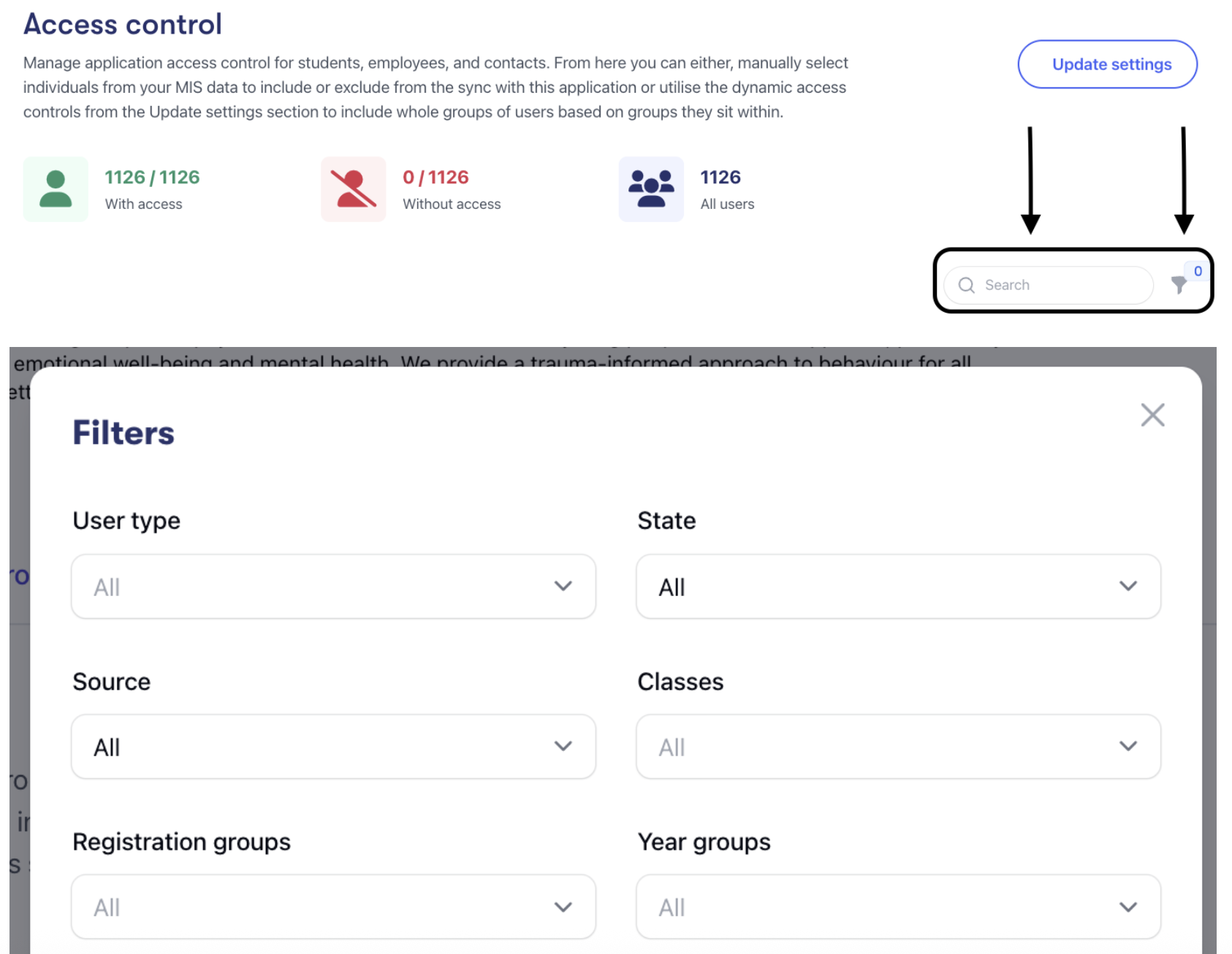This screenshot has width=1232, height=954.
Task: Click the red Without access icon
Action: (x=353, y=189)
